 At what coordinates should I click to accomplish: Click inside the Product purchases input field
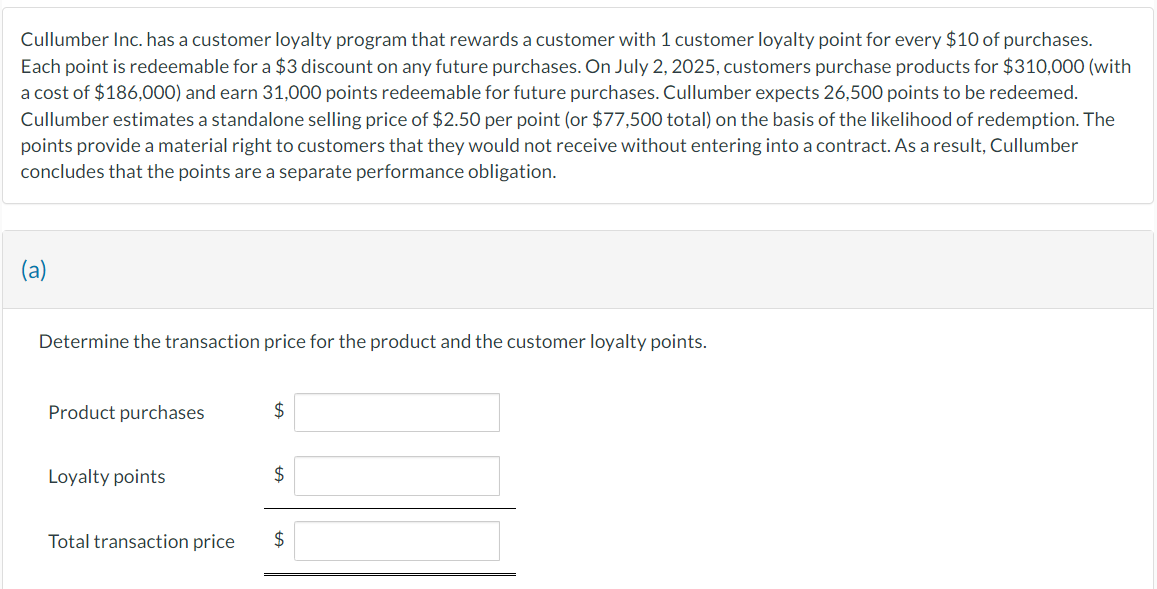pyautogui.click(x=396, y=412)
